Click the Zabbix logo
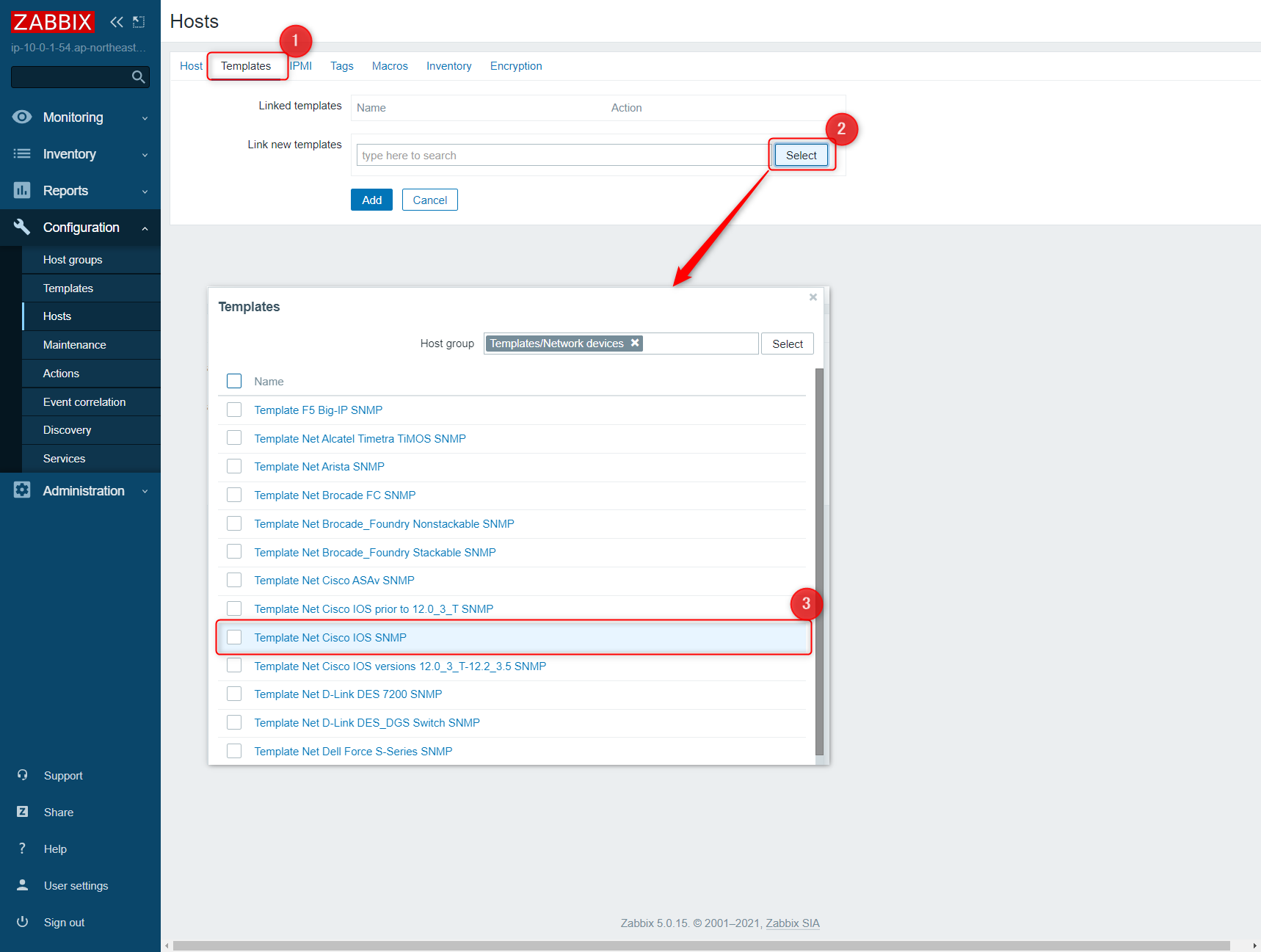The width and height of the screenshot is (1261, 952). click(x=53, y=22)
